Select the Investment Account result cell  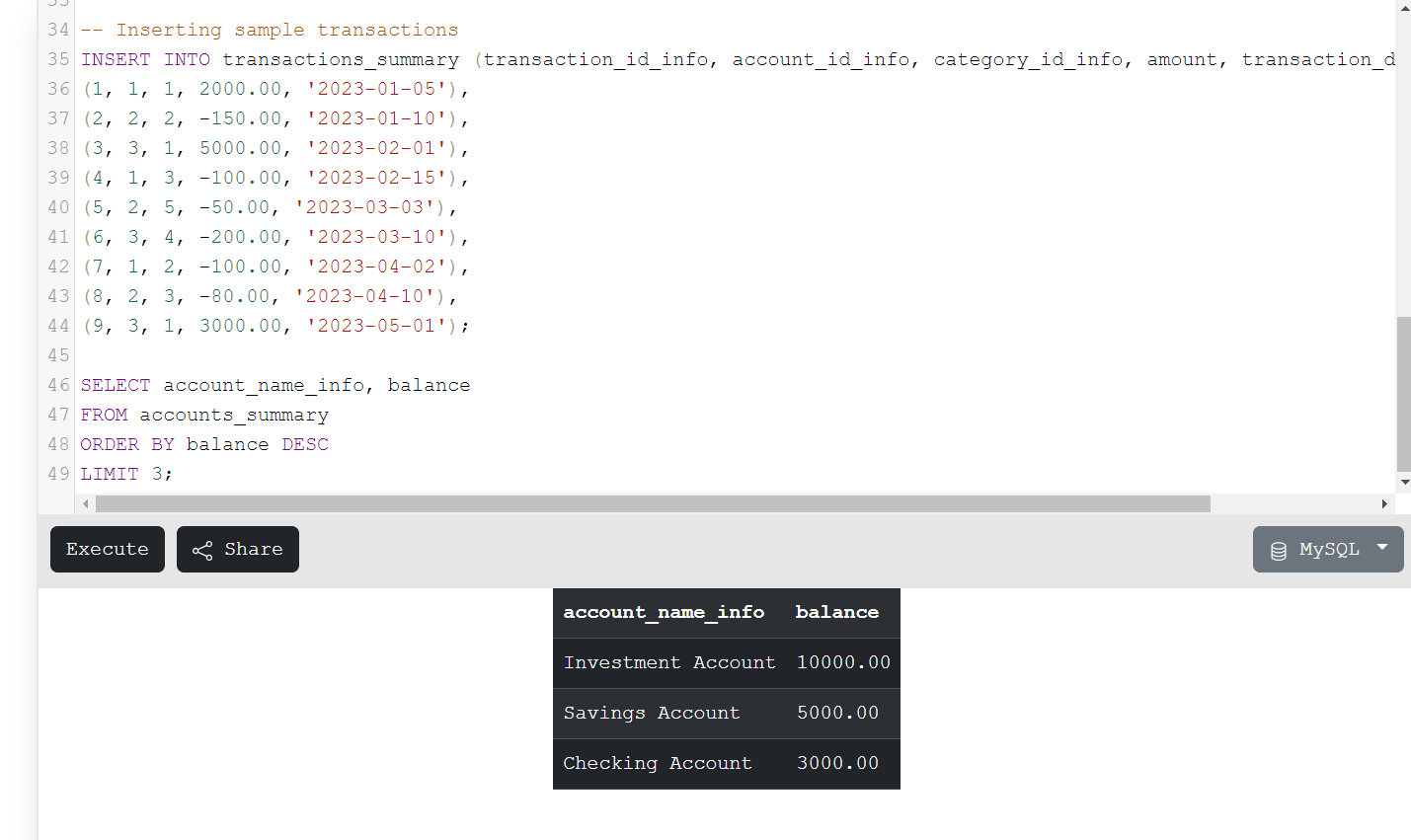(669, 662)
